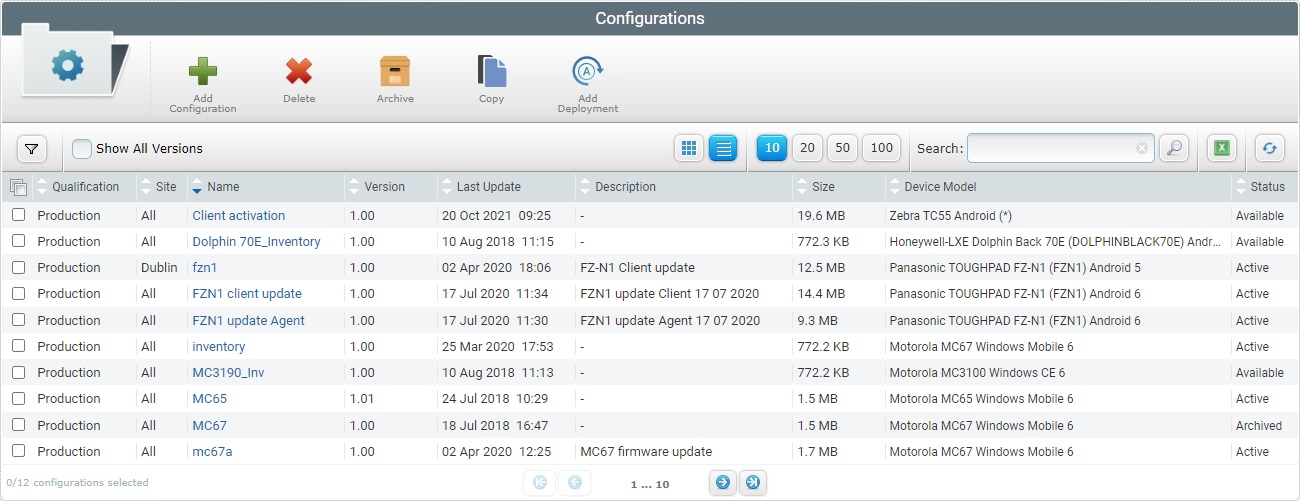This screenshot has width=1300, height=501.
Task: Clear the search field using x icon
Action: pyautogui.click(x=1142, y=148)
